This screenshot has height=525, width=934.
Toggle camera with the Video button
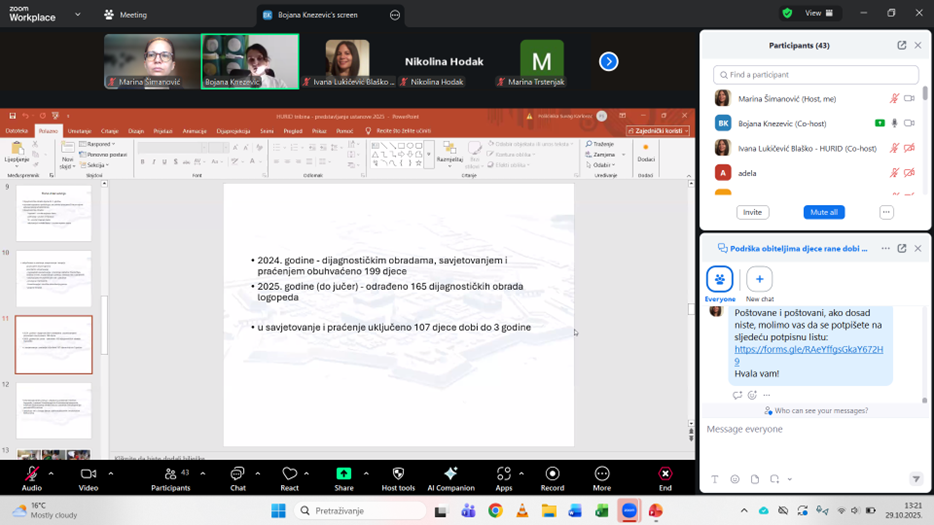(88, 474)
